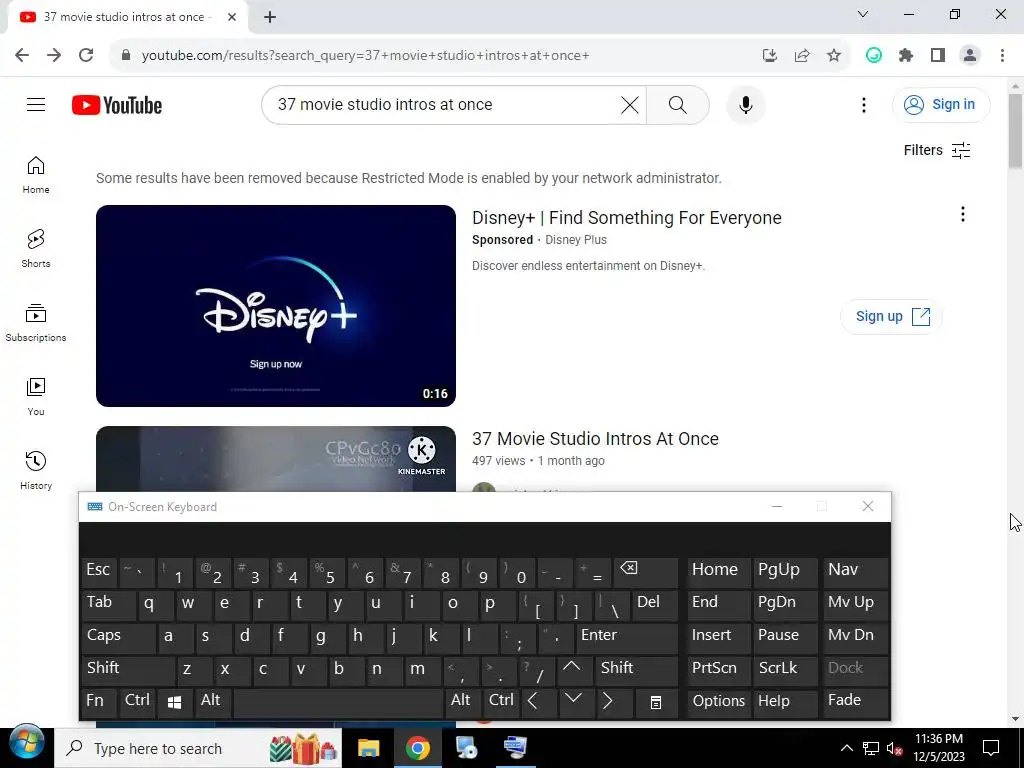The width and height of the screenshot is (1024, 768).
Task: Open Chrome's three-dot menu
Action: [1002, 55]
